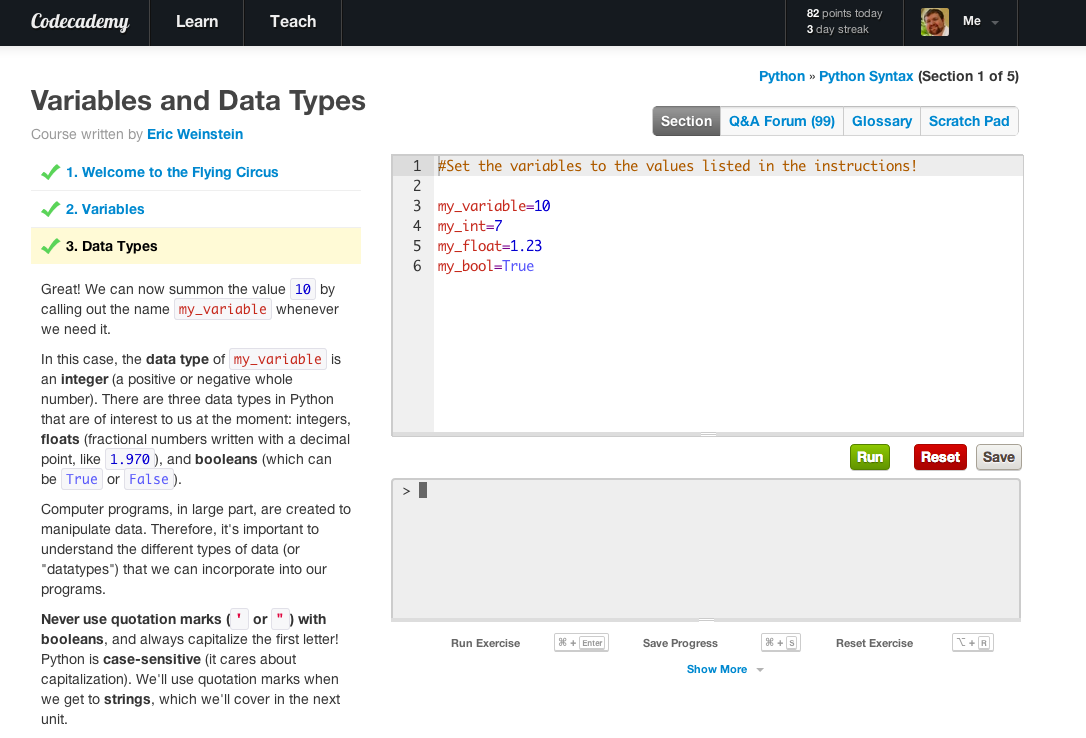Expand the Show More options

(724, 669)
